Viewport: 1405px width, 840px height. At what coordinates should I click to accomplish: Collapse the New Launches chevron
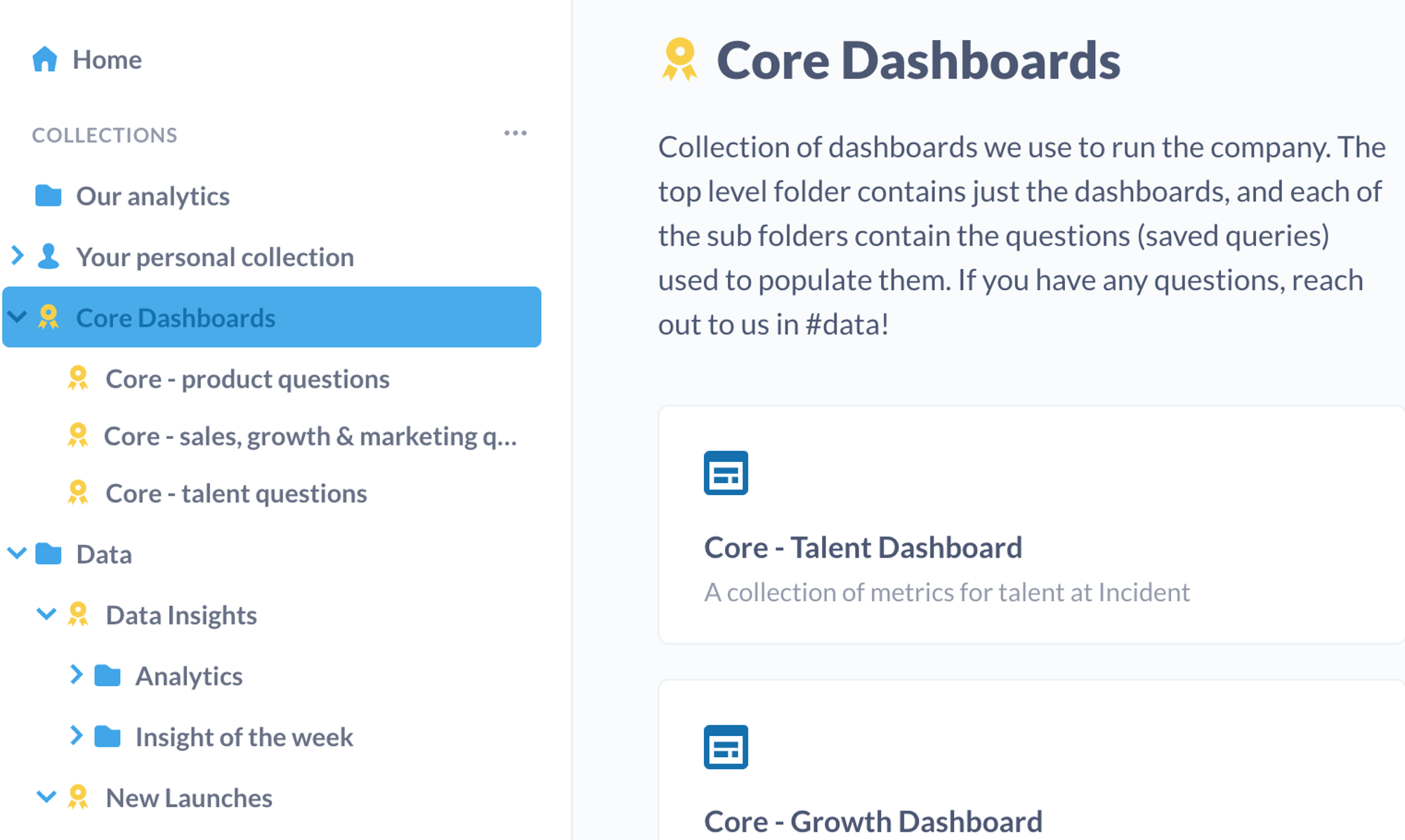tap(46, 797)
